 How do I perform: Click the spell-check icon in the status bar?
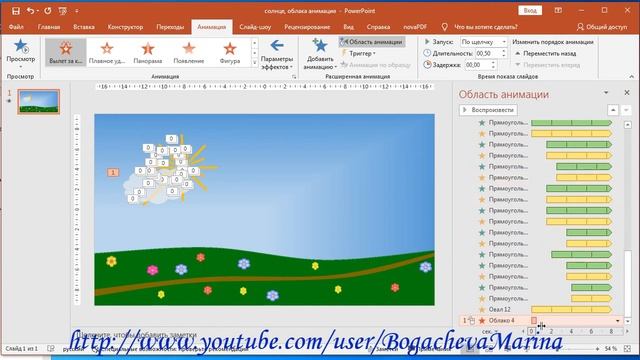point(51,349)
